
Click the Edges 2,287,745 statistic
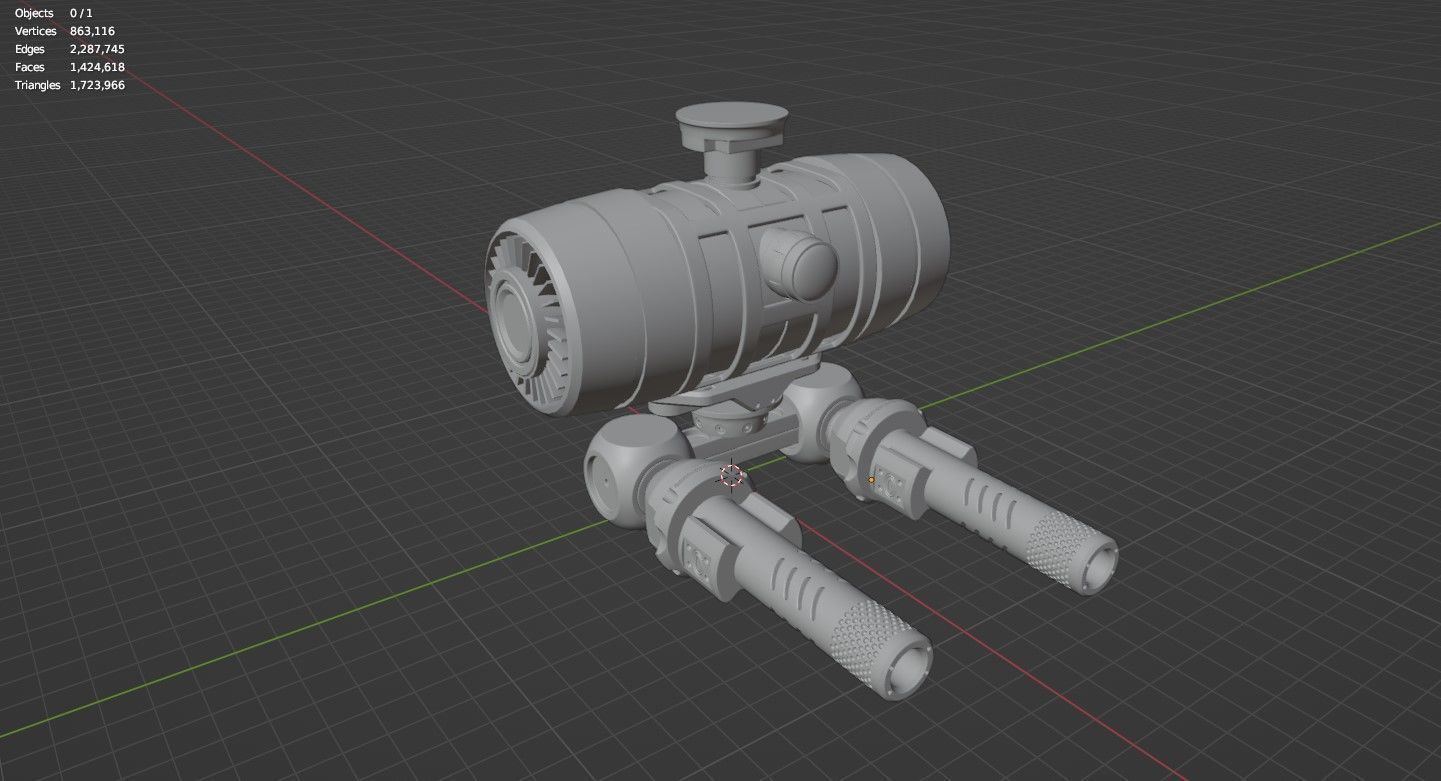pos(69,49)
